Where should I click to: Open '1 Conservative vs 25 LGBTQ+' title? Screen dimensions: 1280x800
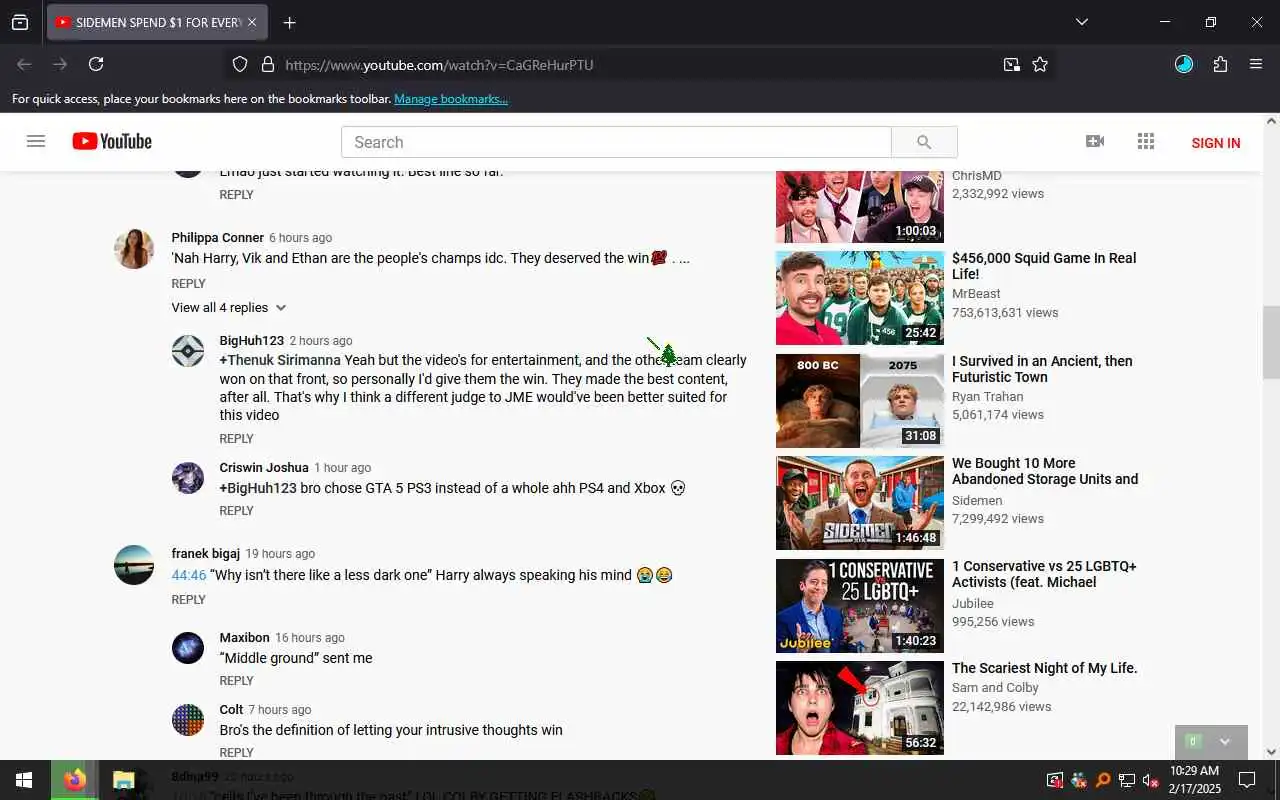(1044, 574)
